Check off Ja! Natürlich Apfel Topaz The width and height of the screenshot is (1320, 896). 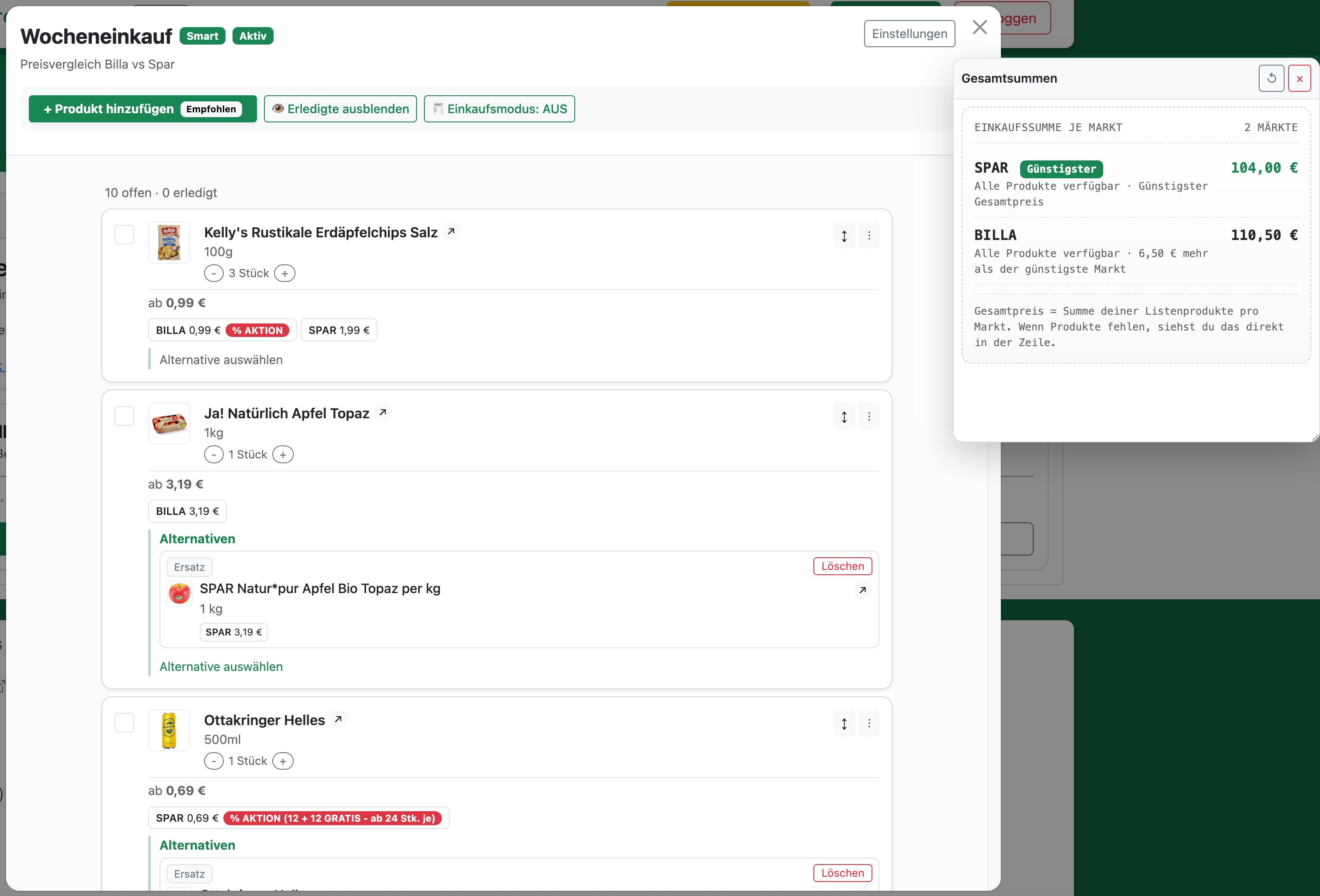(x=125, y=416)
